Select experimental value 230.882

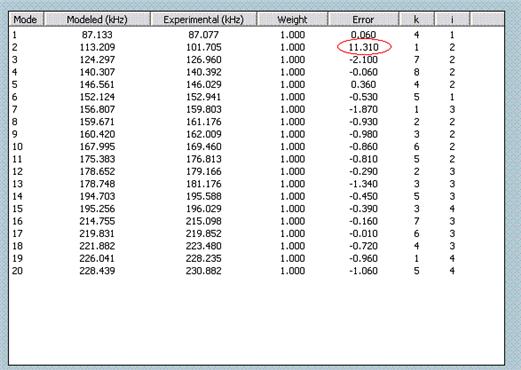[x=203, y=271]
